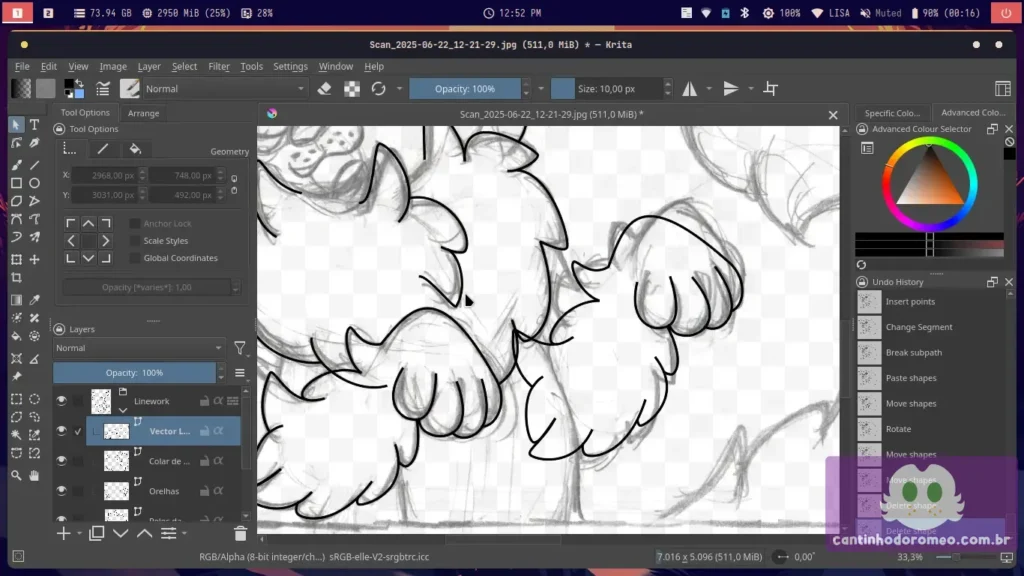The image size is (1024, 576).
Task: Select the Gradient tool
Action: [16, 300]
